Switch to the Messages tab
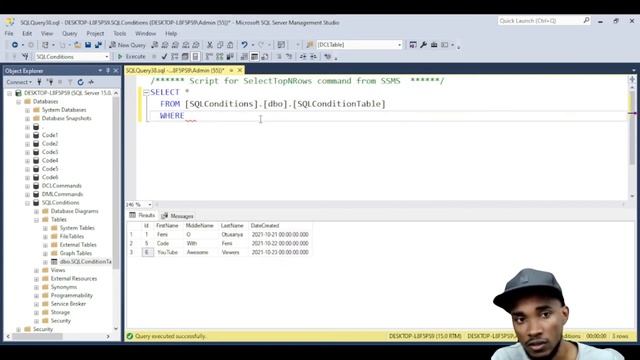640x360 pixels. pyautogui.click(x=178, y=216)
